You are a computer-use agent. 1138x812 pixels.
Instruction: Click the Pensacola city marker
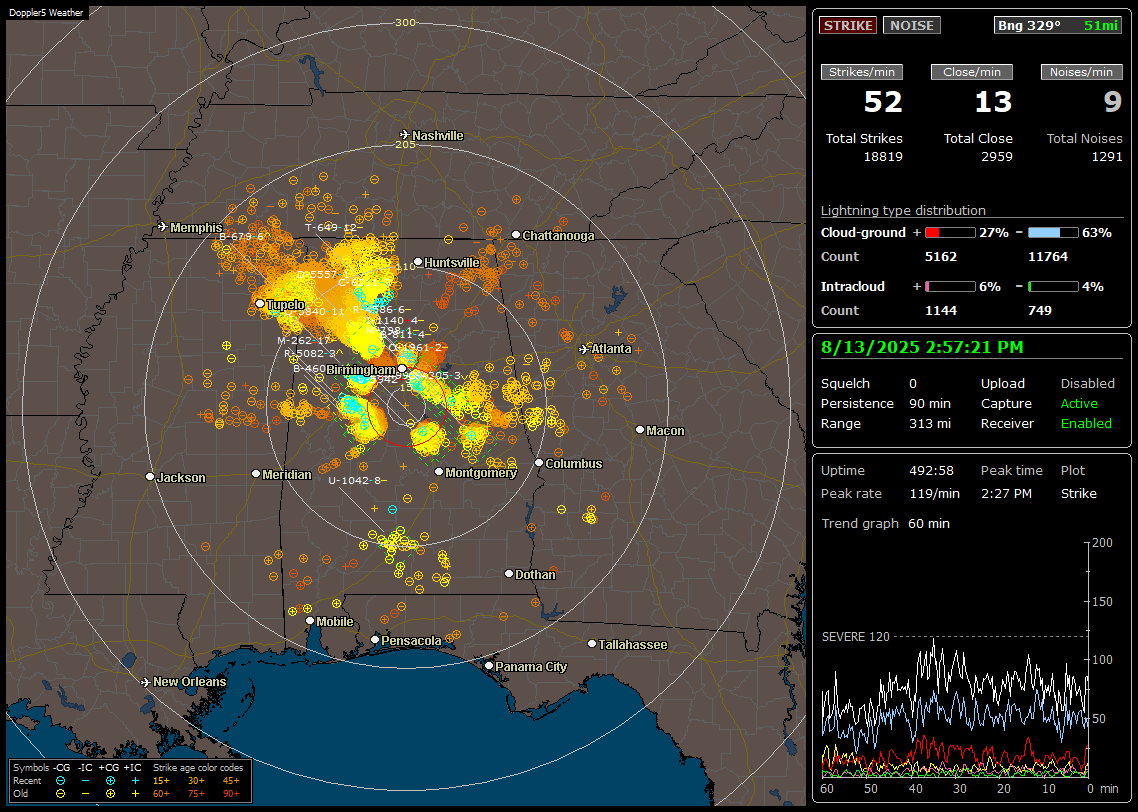[x=374, y=640]
